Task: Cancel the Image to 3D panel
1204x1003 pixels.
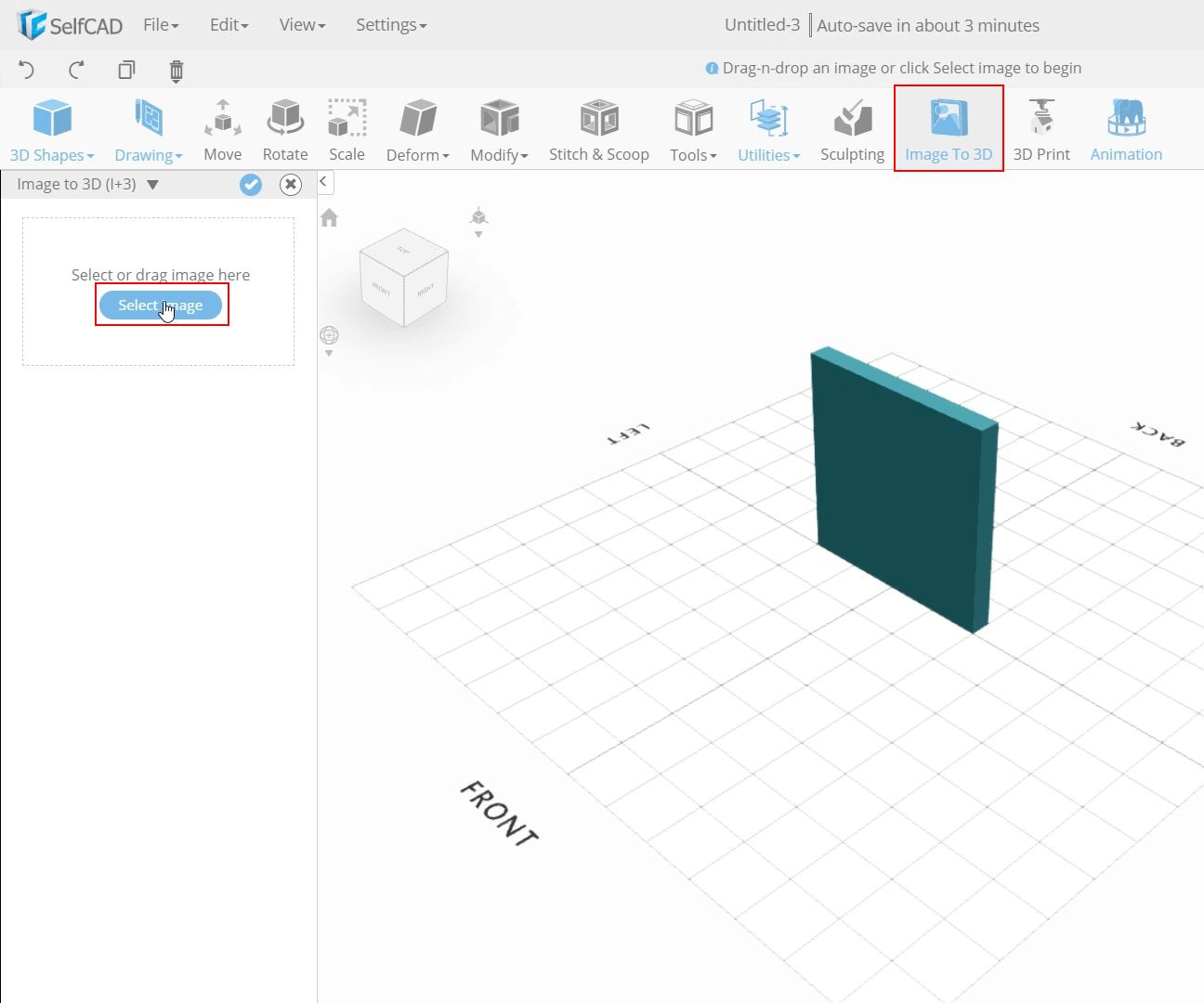Action: click(x=291, y=185)
